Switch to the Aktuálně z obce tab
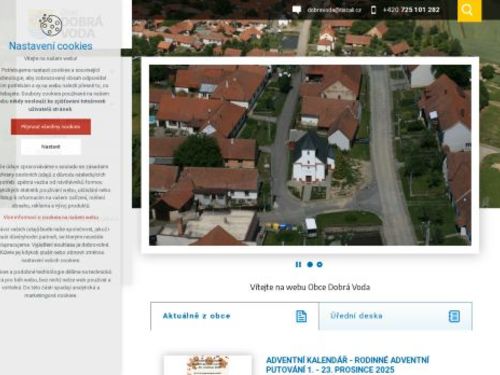 tap(235, 316)
